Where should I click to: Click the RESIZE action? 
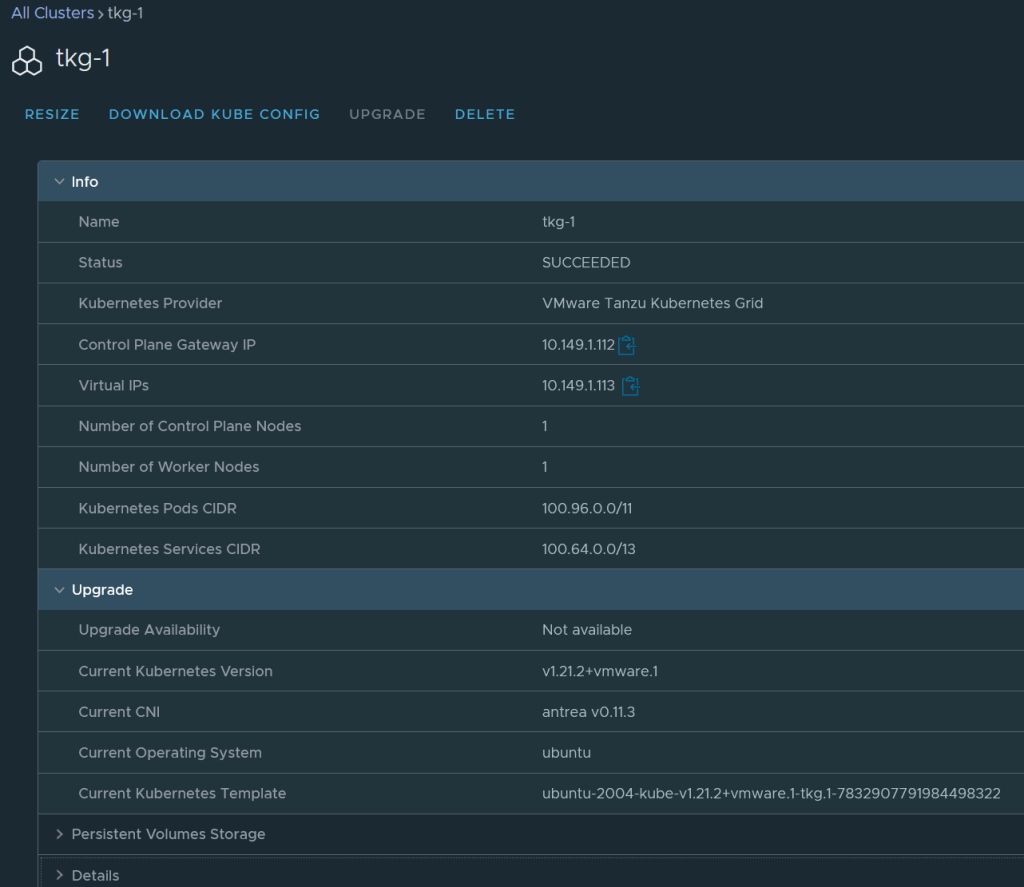click(52, 114)
